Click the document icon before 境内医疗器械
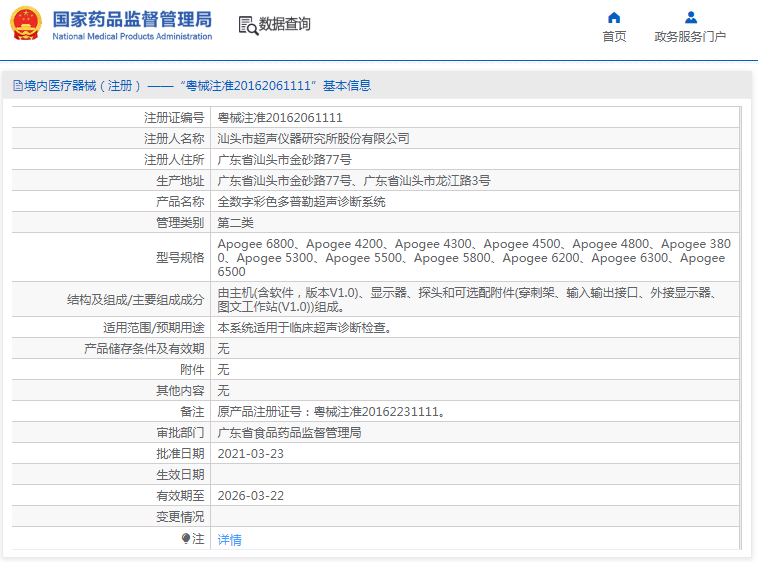The height and width of the screenshot is (562, 758). coord(18,86)
